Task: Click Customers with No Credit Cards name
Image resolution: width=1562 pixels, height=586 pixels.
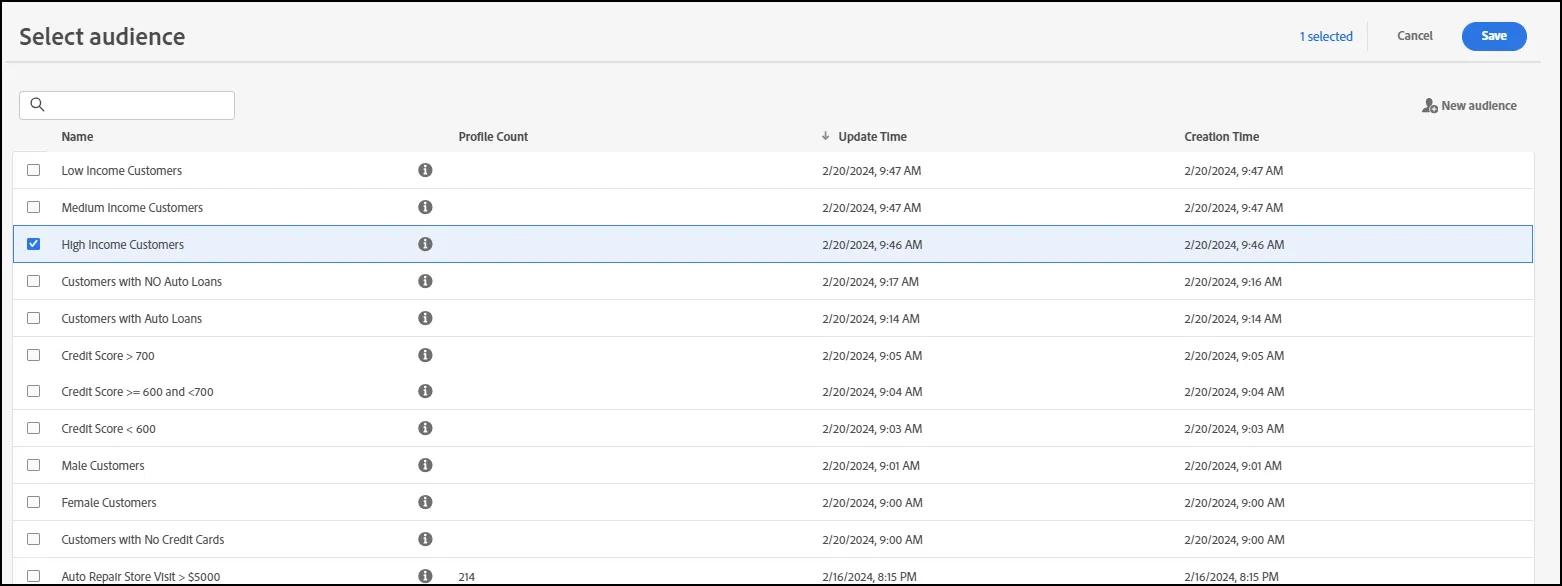Action: coord(143,540)
